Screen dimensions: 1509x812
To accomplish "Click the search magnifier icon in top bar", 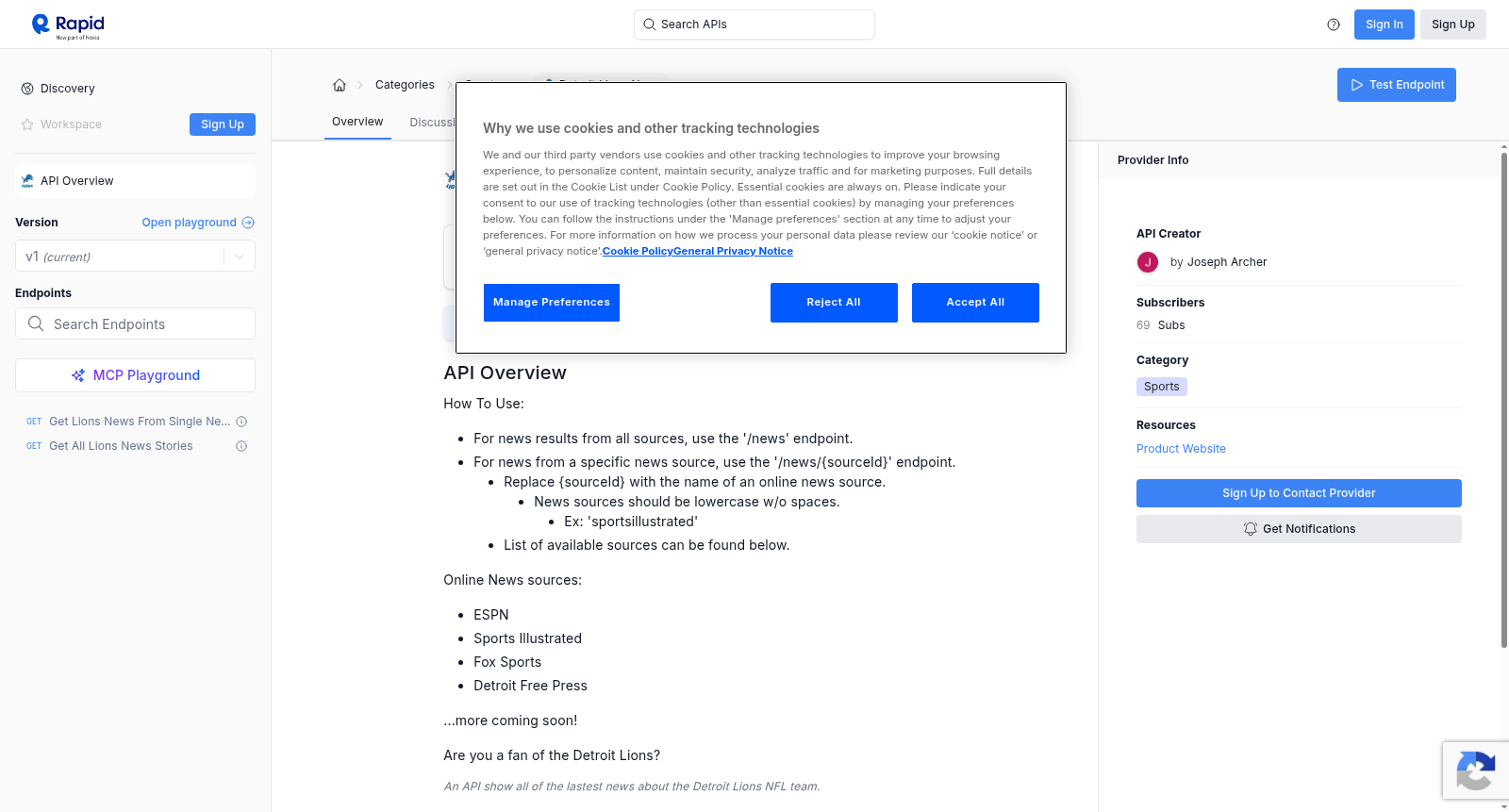I will (x=650, y=25).
